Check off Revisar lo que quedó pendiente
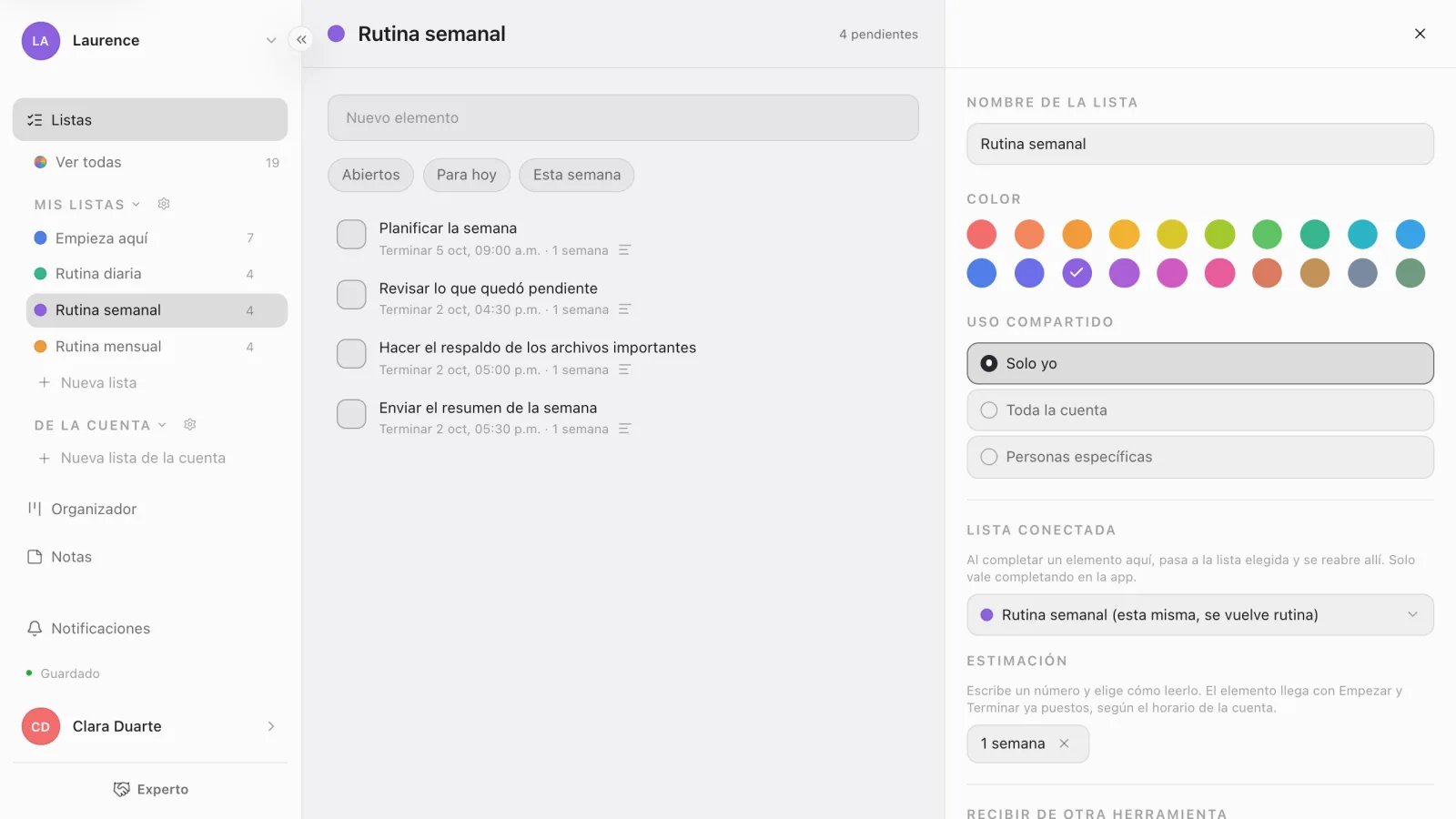Image resolution: width=1456 pixels, height=819 pixels. 351,295
